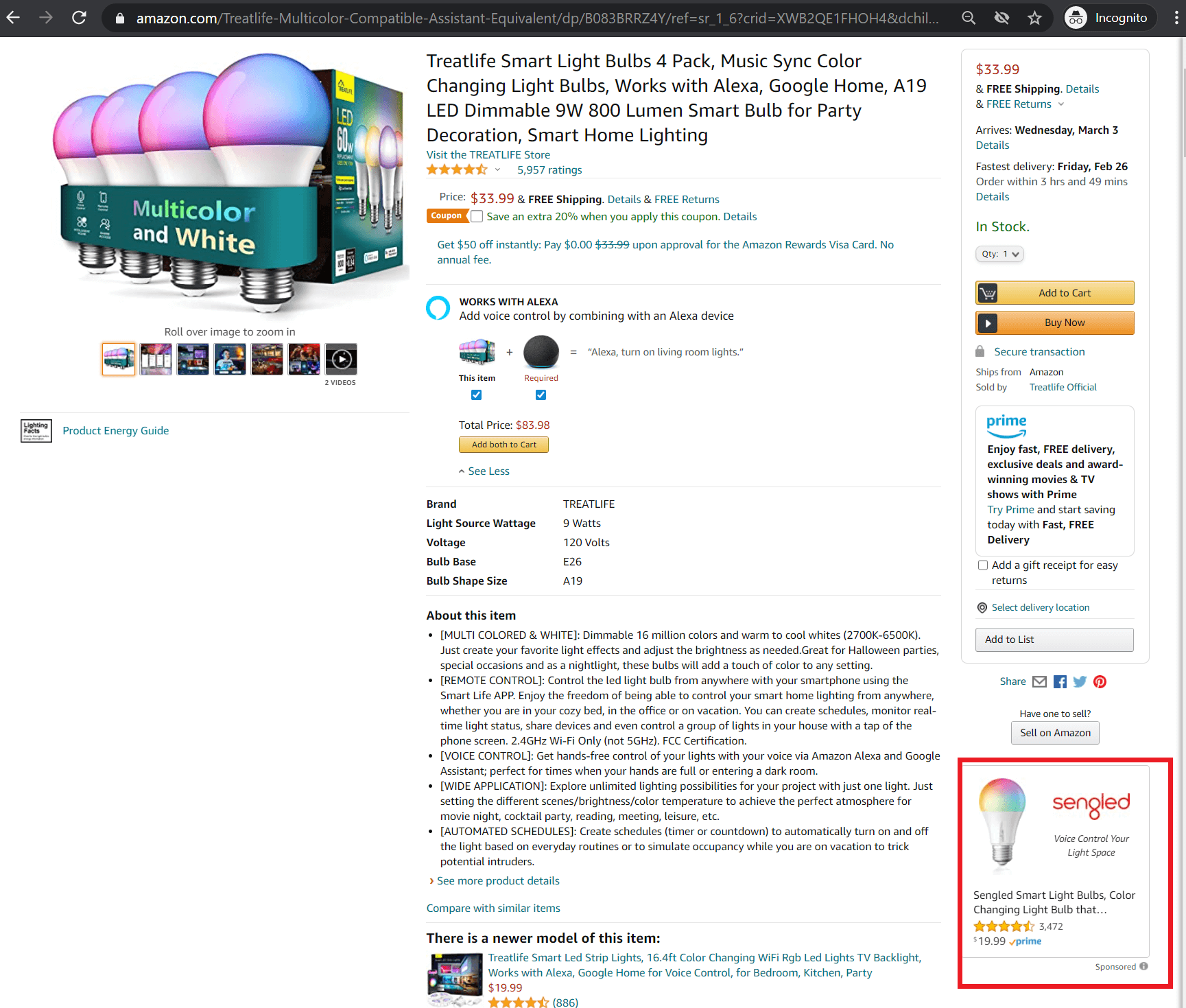Click Add to Cart button
Screen dimensions: 1186x1008
pyautogui.click(x=1054, y=293)
